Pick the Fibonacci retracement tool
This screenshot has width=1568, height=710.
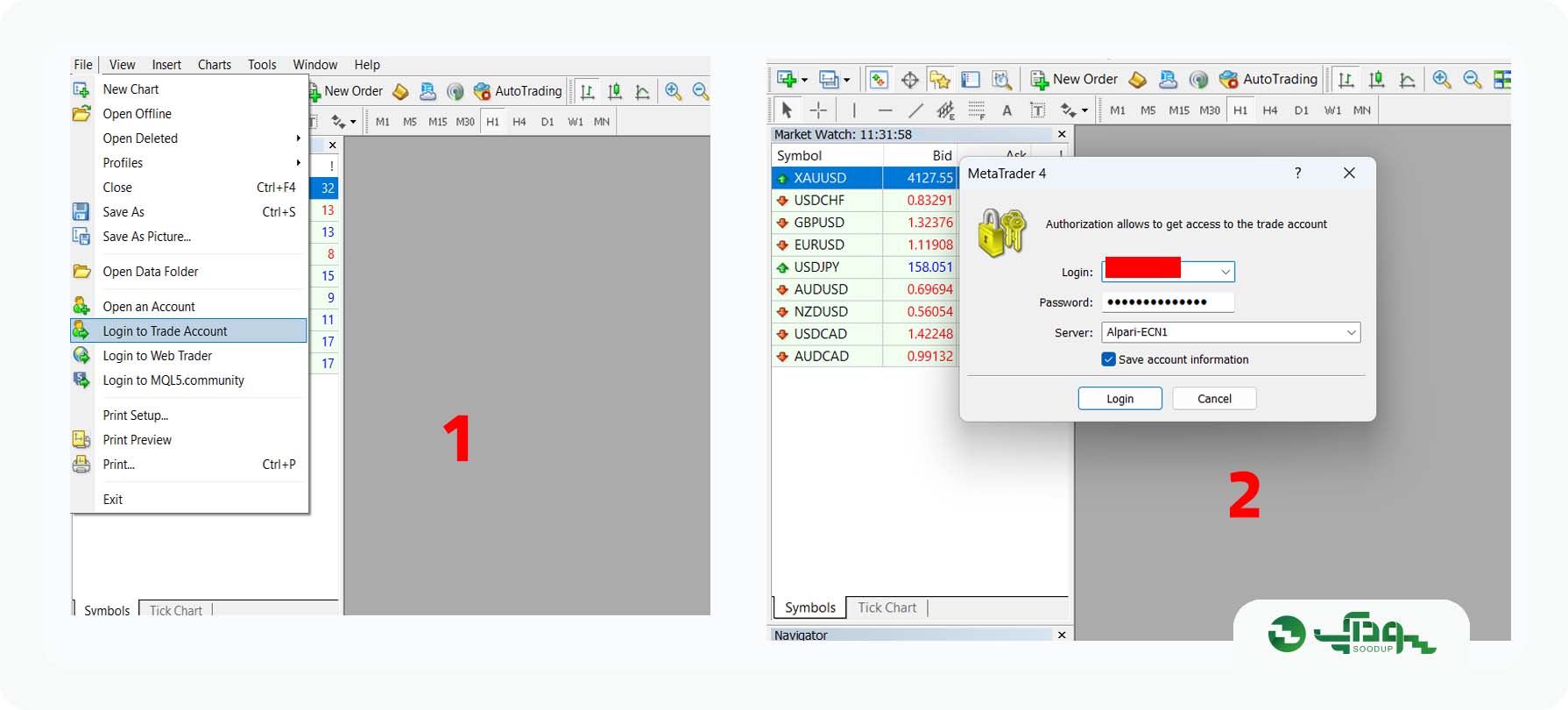tap(977, 110)
